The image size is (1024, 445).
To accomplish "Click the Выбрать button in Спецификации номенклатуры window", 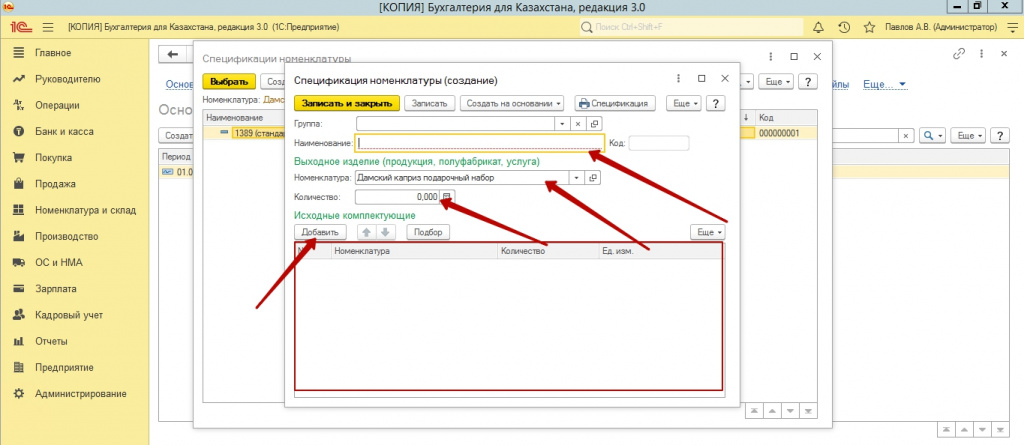I will point(229,82).
